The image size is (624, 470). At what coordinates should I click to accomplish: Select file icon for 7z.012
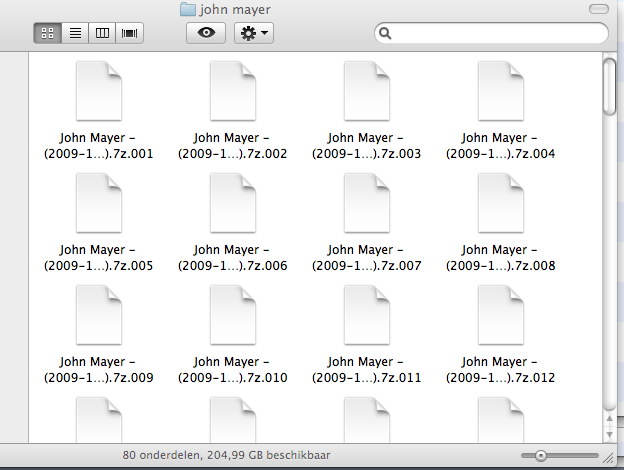click(x=501, y=314)
